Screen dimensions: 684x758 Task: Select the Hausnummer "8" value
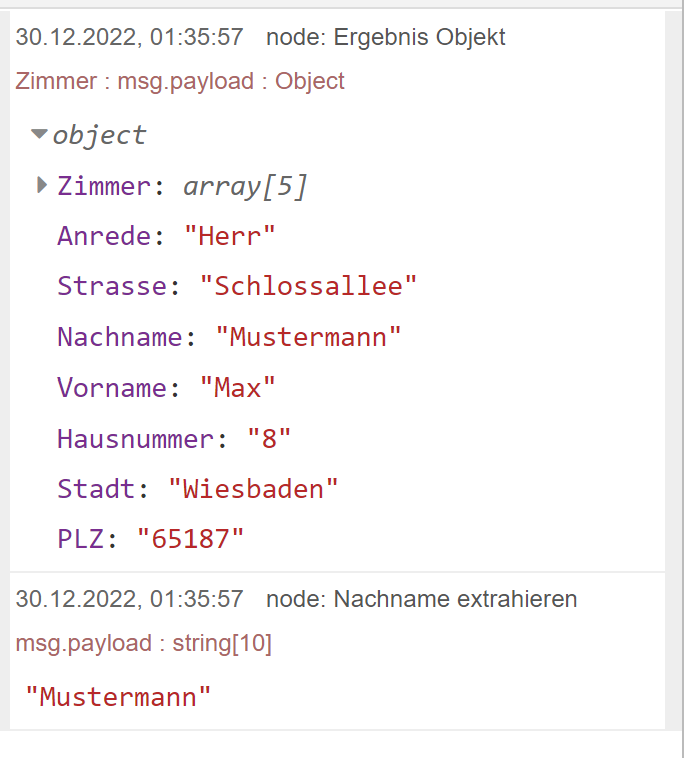[x=269, y=438]
